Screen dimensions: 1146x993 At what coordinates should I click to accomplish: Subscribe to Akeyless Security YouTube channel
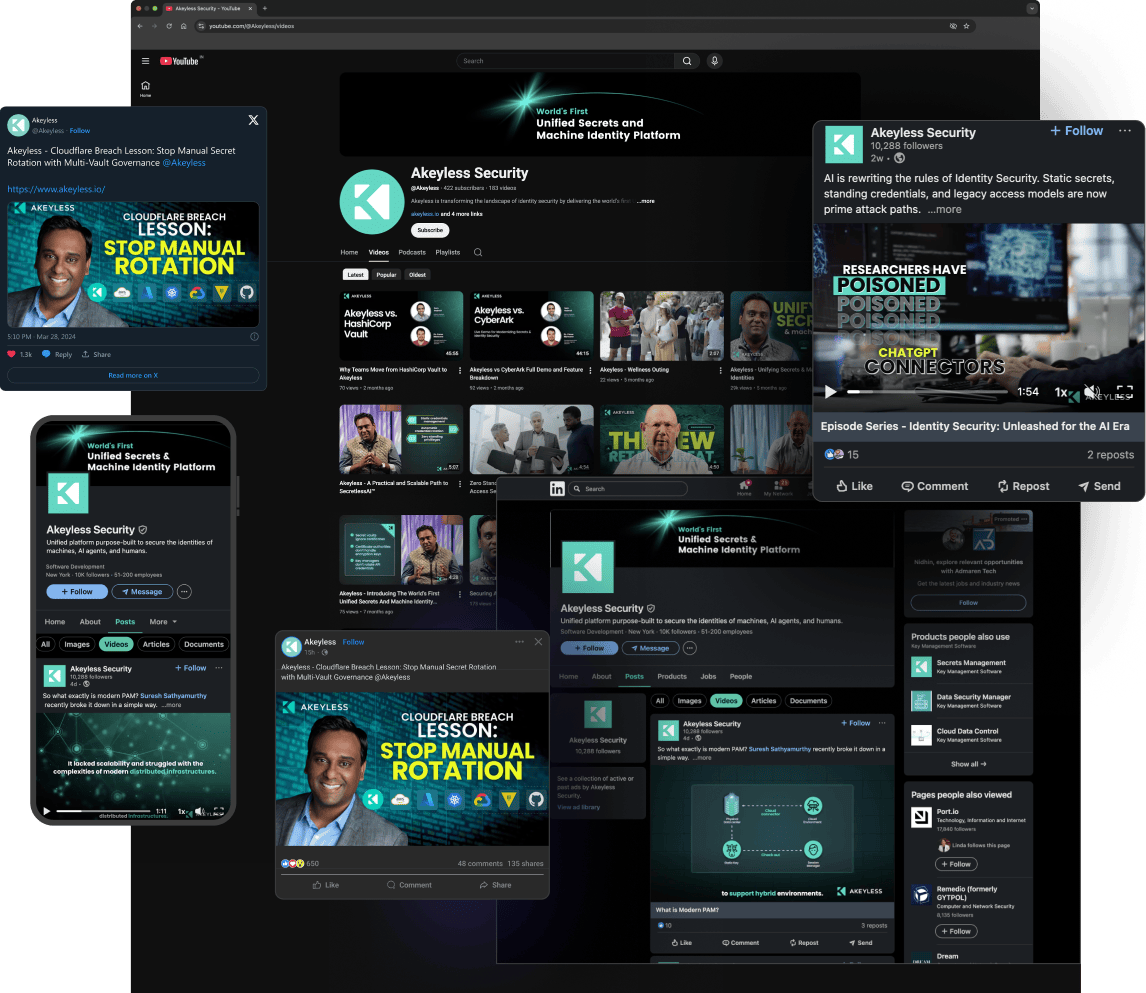pos(430,231)
